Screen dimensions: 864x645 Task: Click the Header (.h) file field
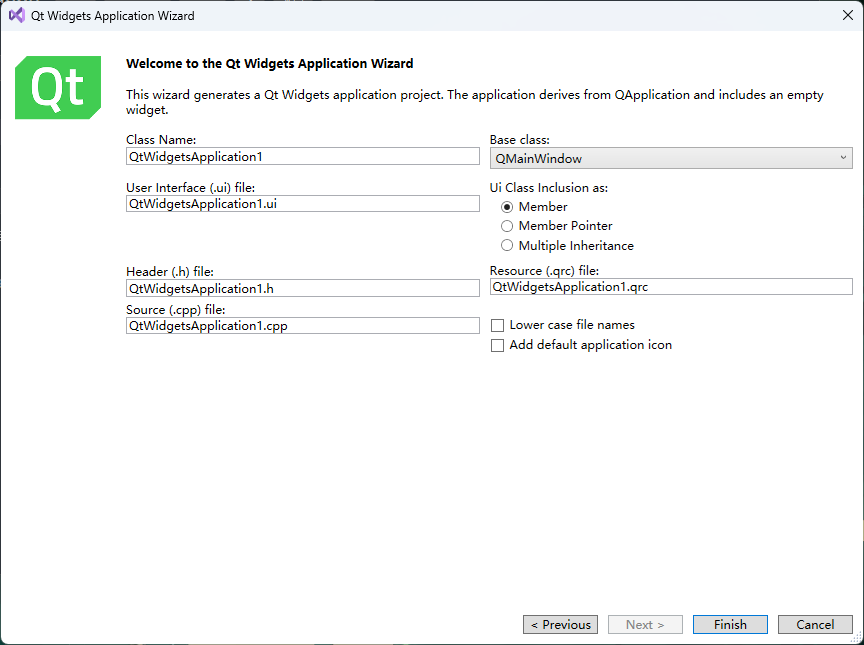303,288
